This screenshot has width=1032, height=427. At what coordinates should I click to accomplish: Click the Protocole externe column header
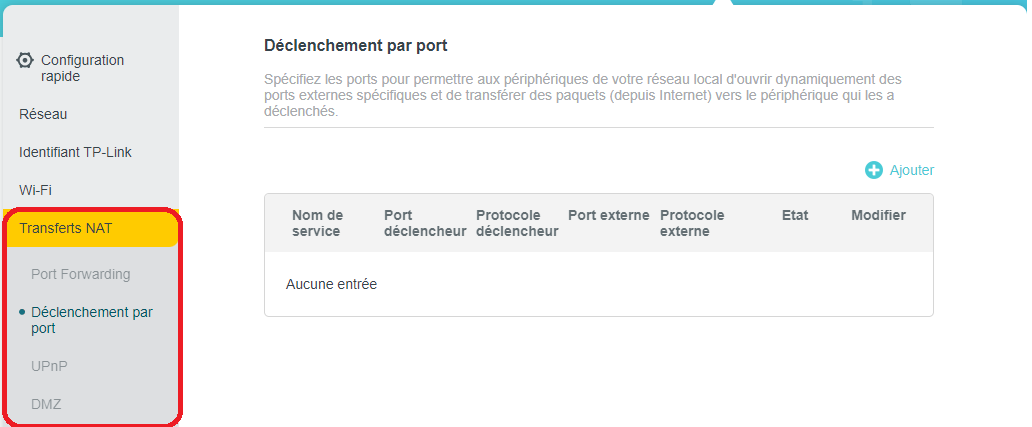pyautogui.click(x=692, y=223)
